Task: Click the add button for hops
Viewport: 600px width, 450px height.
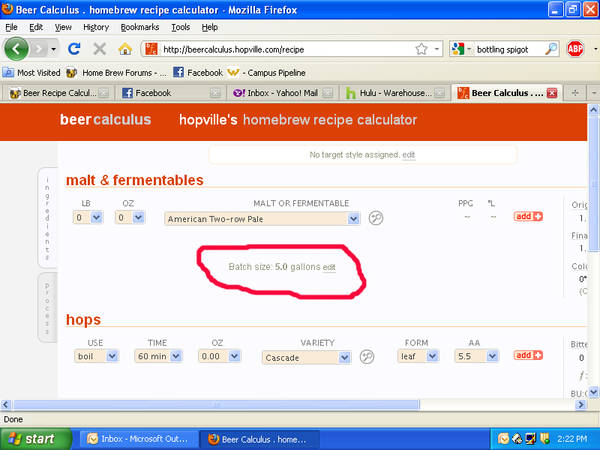Action: [x=528, y=355]
